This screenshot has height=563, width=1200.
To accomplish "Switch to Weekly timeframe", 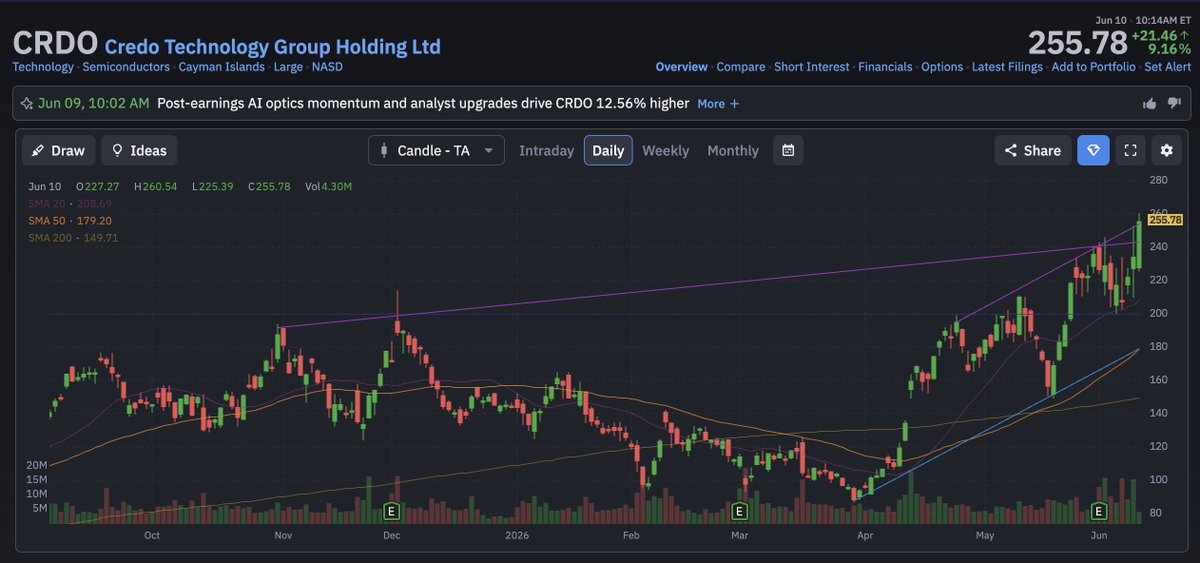I will (665, 150).
